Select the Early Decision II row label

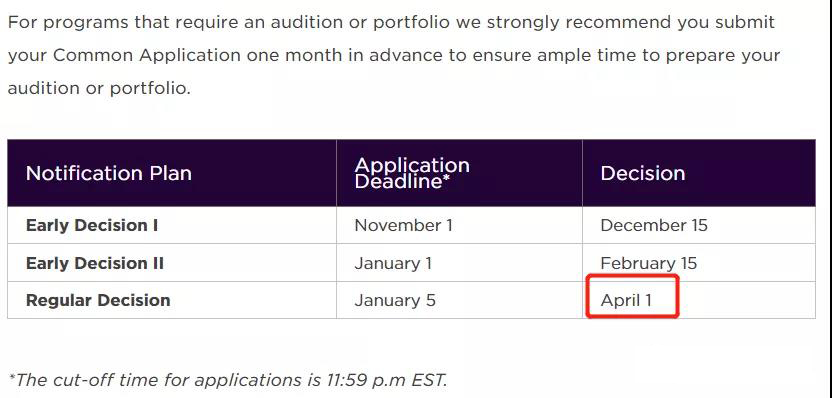(x=94, y=263)
